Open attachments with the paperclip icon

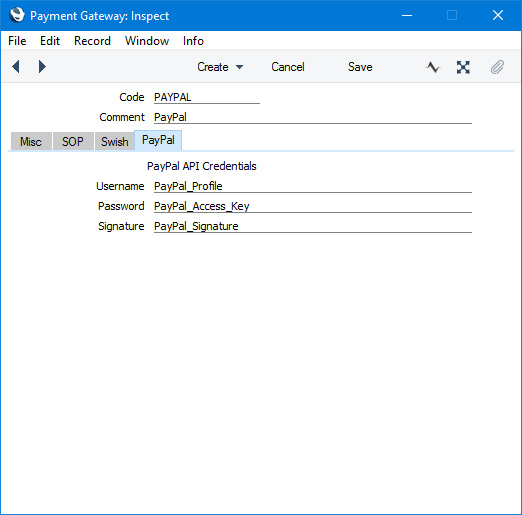(x=497, y=67)
